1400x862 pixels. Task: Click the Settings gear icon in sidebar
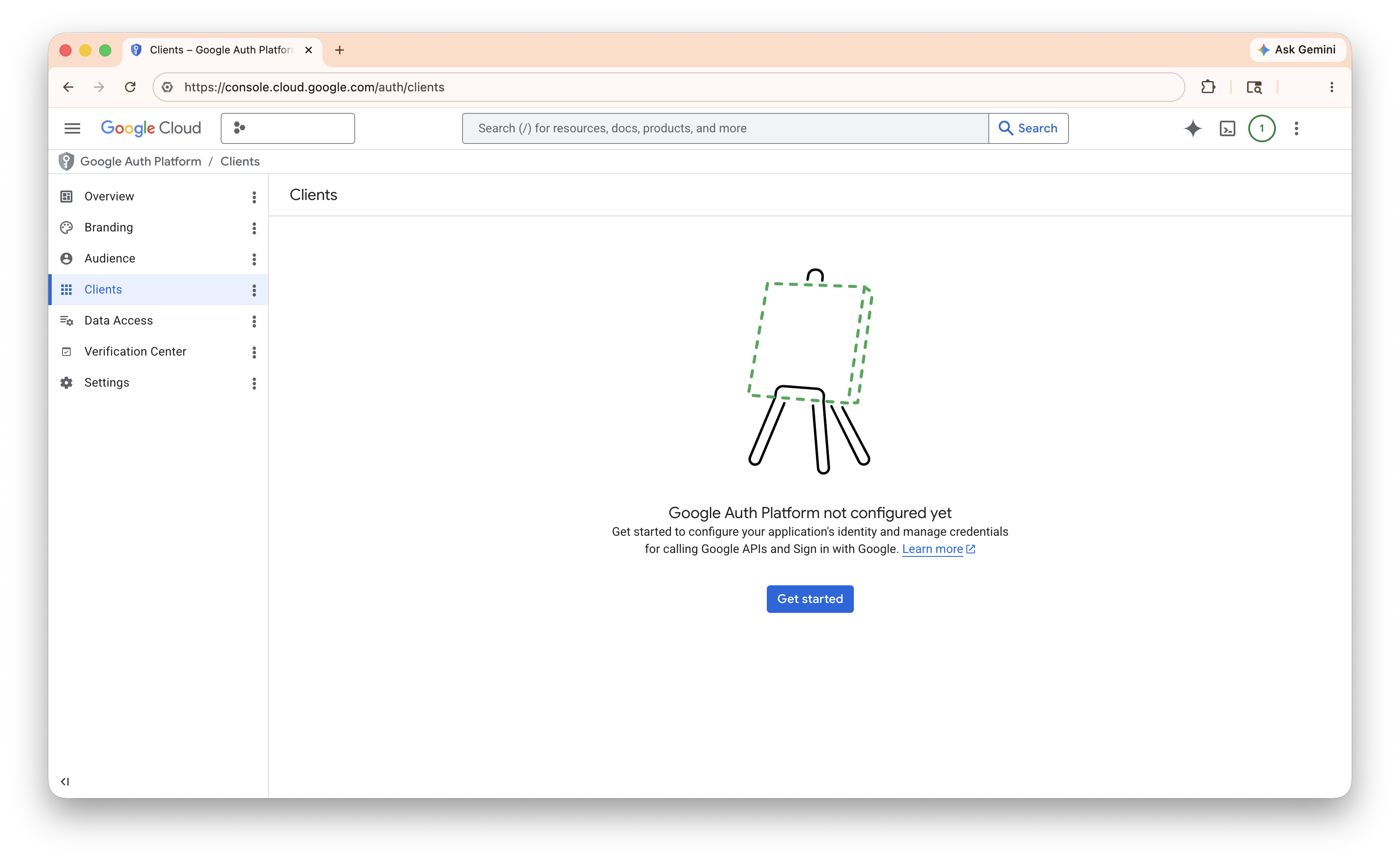point(67,383)
